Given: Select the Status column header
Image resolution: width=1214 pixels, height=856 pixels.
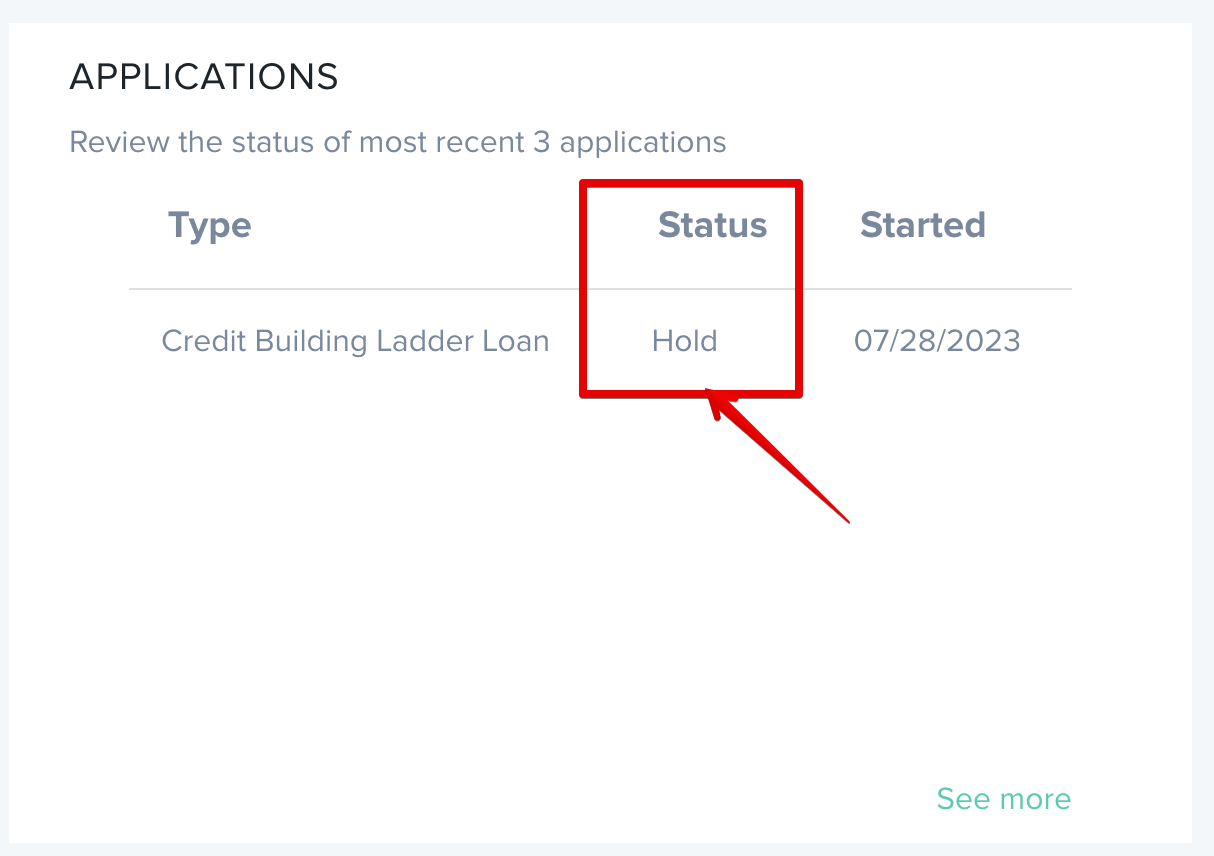Looking at the screenshot, I should pos(712,225).
